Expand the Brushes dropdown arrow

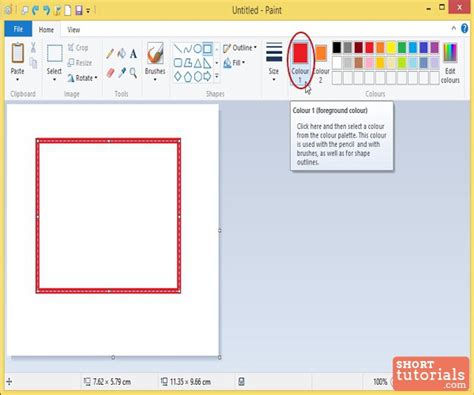(155, 80)
